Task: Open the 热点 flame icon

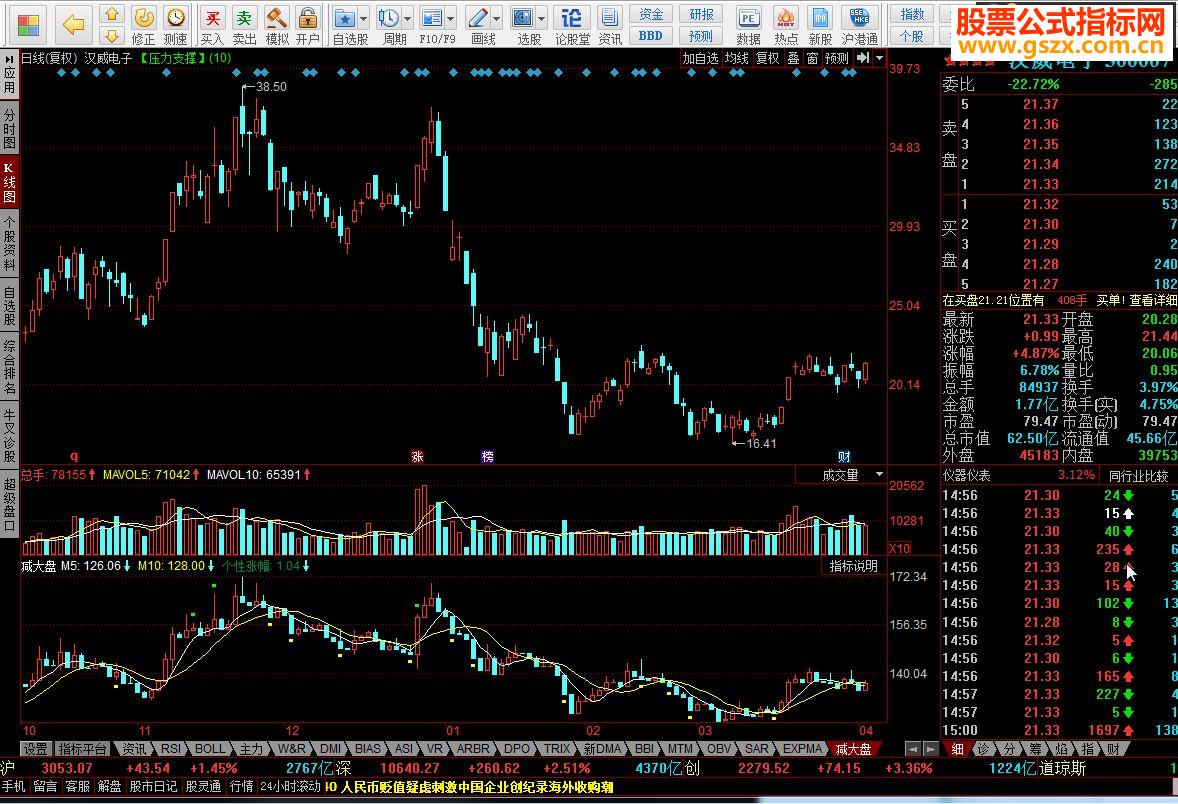Action: [x=786, y=18]
